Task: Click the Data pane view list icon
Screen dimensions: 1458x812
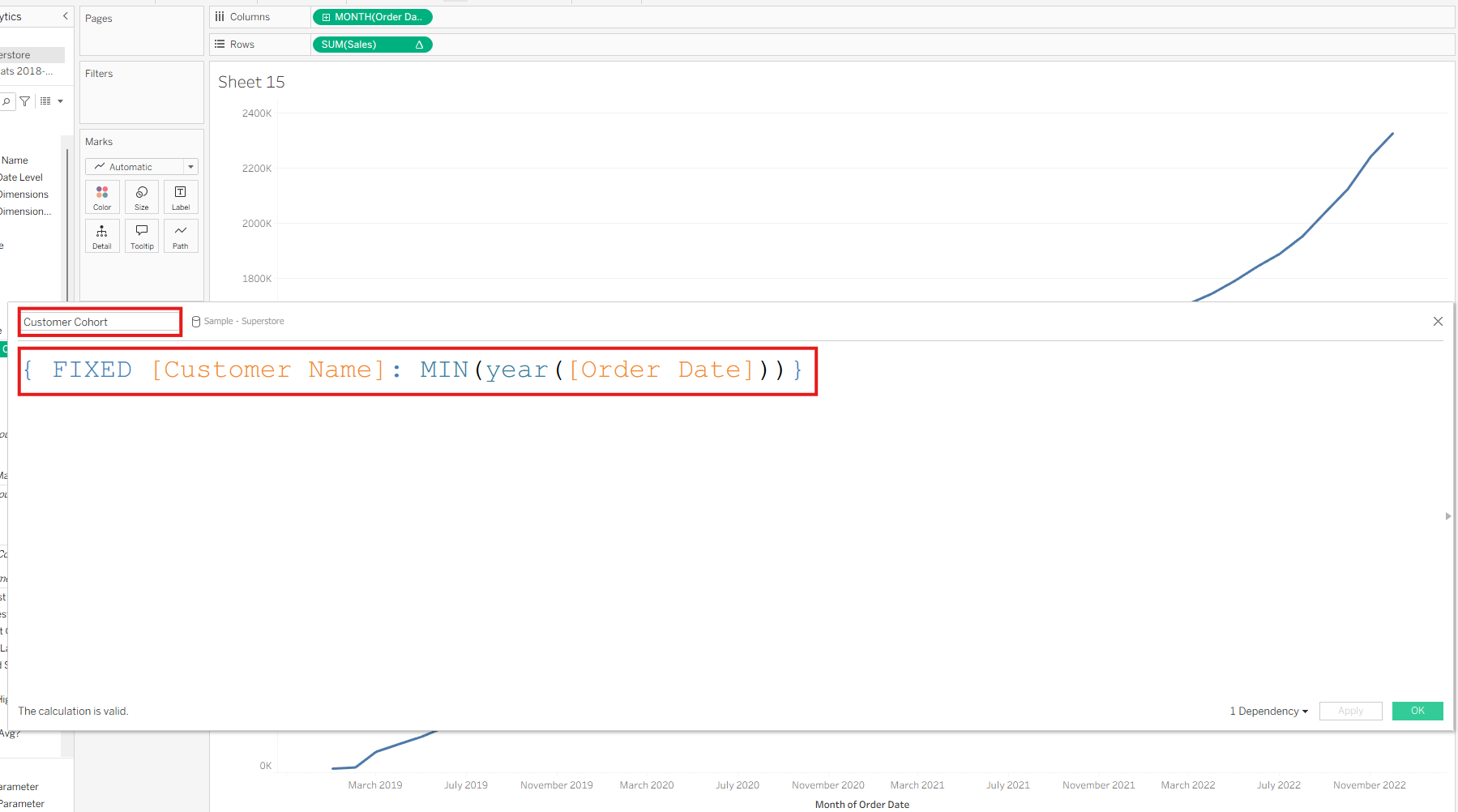Action: 45,101
